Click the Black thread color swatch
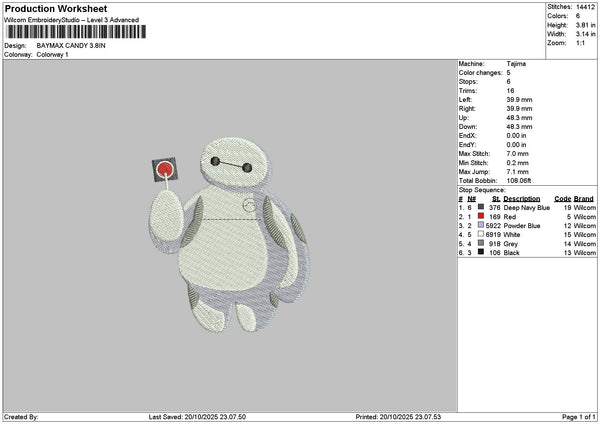This screenshot has height=424, width=600. point(481,252)
